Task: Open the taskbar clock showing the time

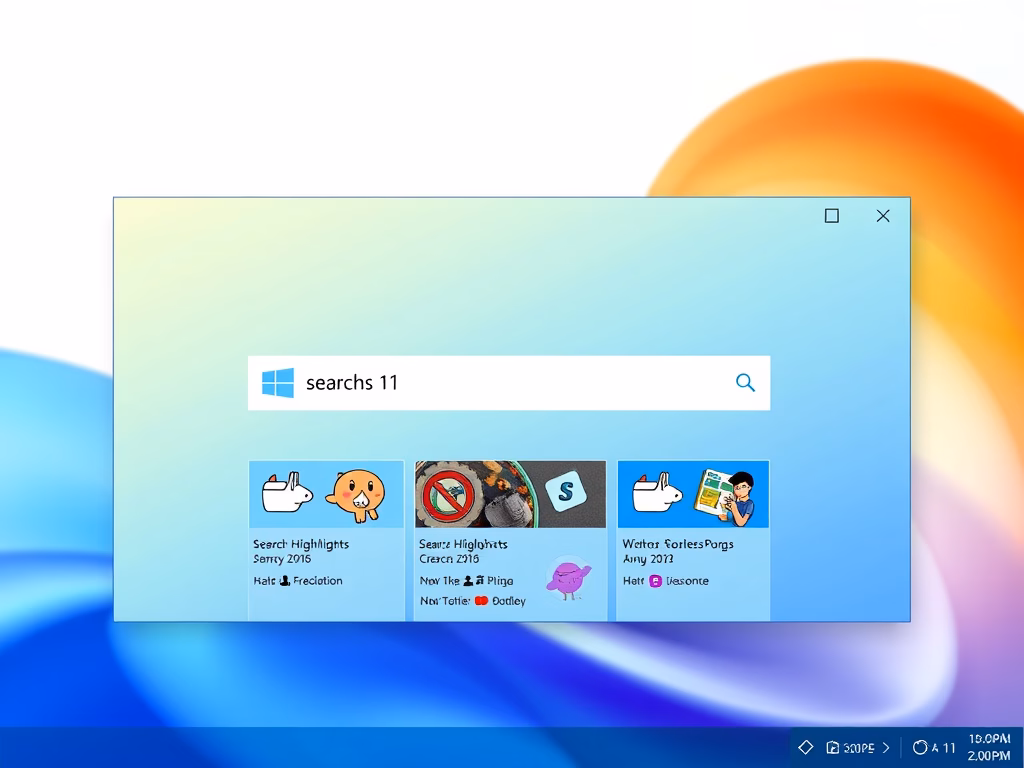Action: point(989,747)
